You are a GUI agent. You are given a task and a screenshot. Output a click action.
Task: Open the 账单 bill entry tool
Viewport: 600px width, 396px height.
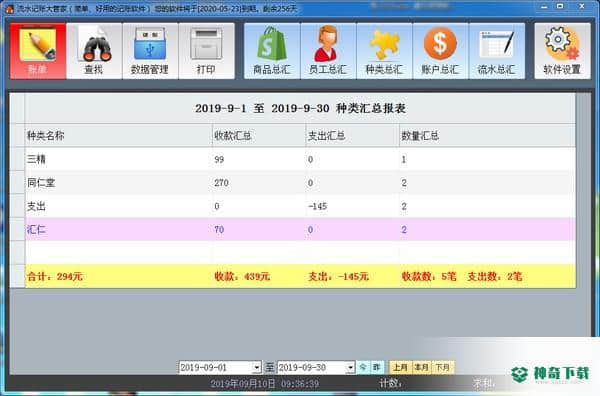38,51
